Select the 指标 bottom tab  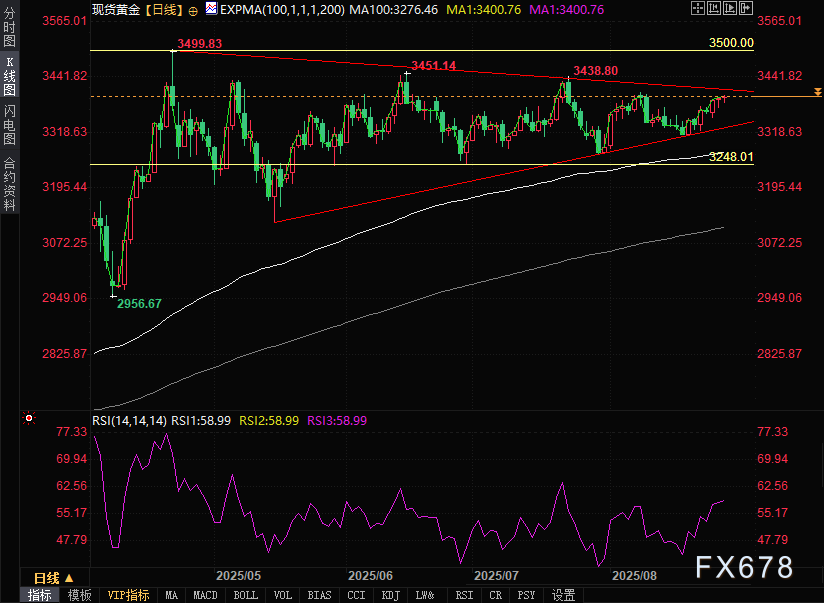(x=40, y=595)
